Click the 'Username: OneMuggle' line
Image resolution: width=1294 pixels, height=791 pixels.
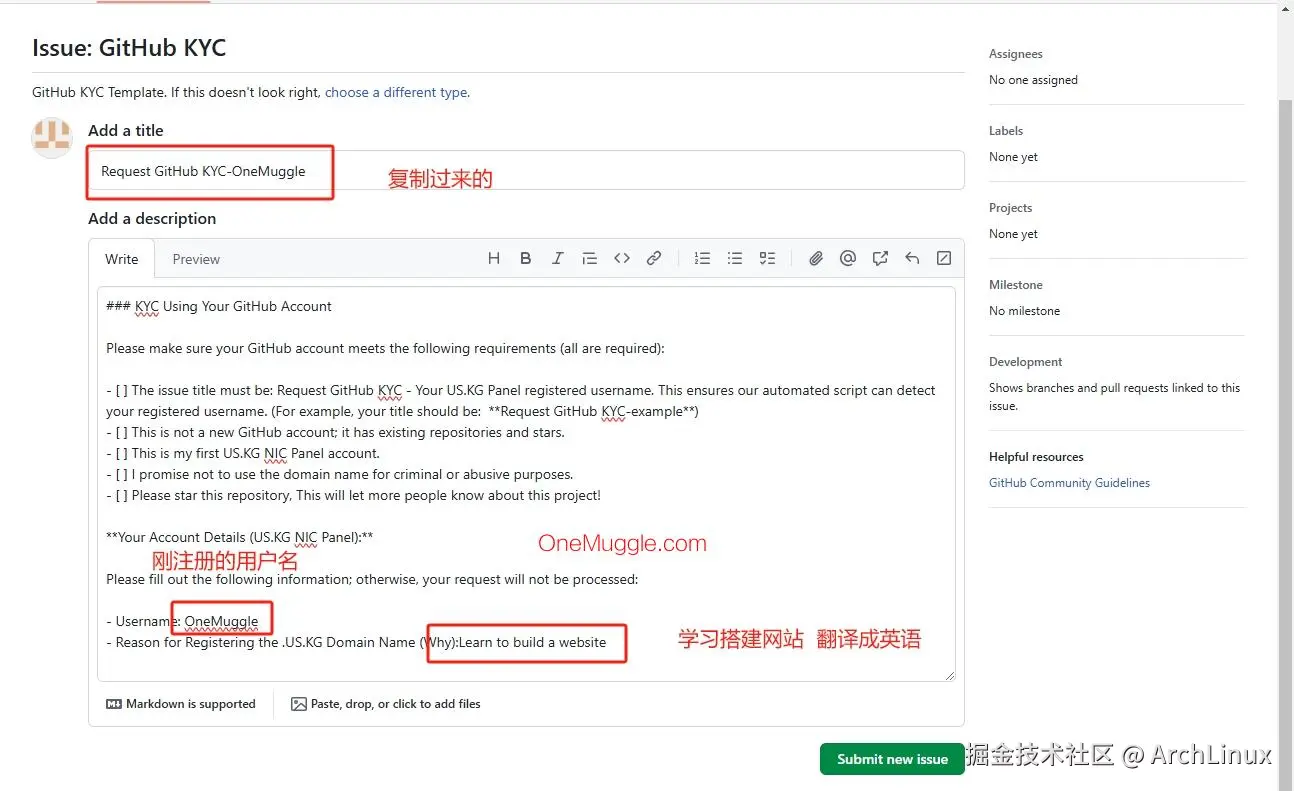coord(182,621)
